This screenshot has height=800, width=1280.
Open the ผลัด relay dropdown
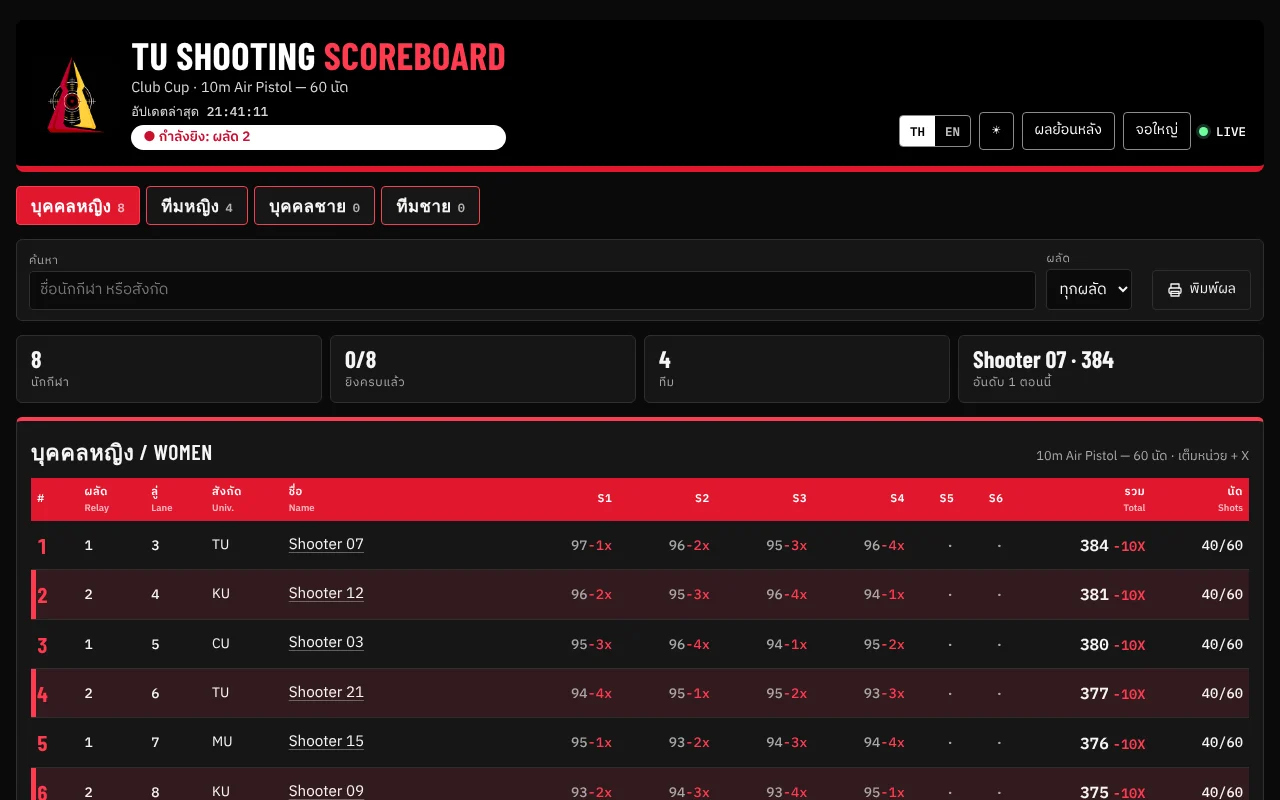(x=1089, y=289)
